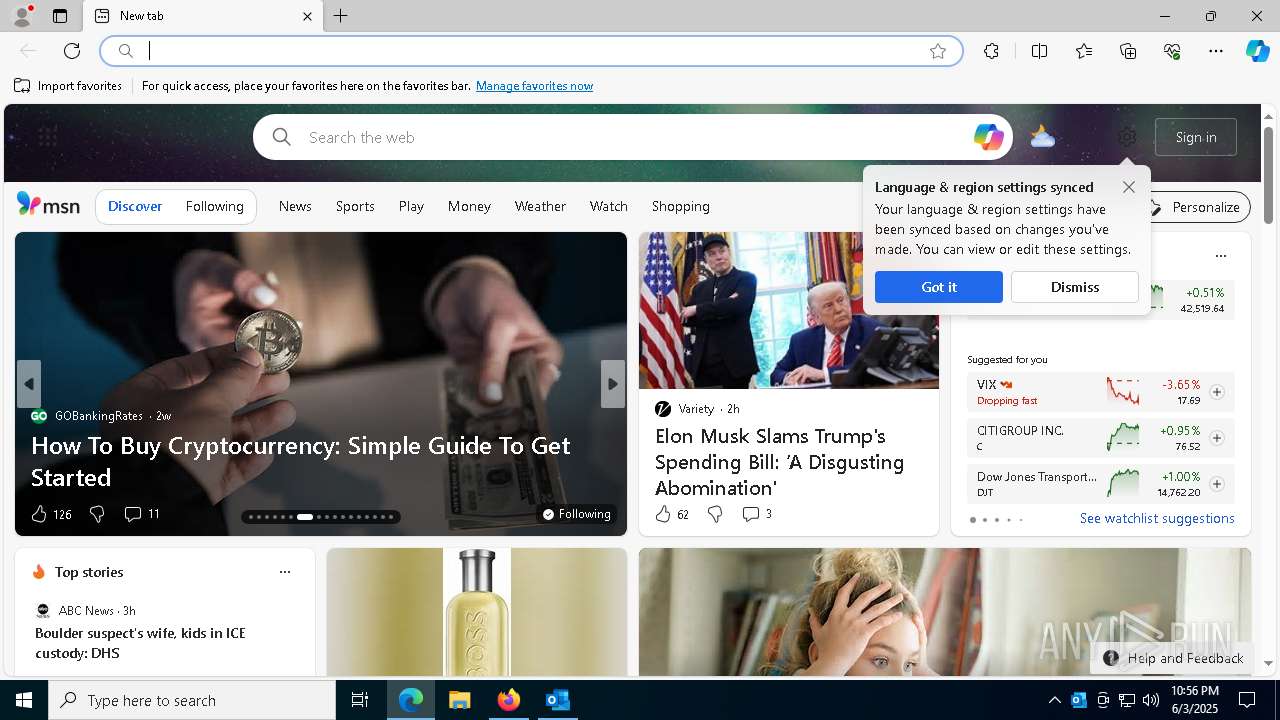
Task: Open MSN page settings gear
Action: click(1127, 137)
